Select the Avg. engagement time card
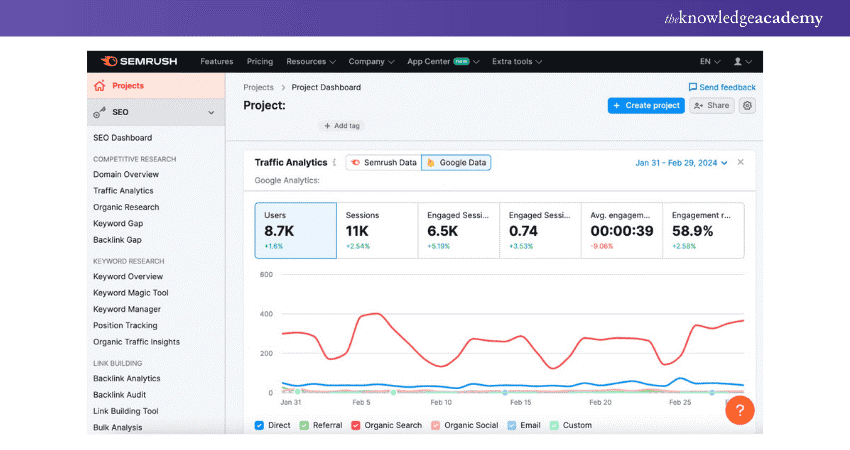This screenshot has height=450, width=850. tap(622, 230)
